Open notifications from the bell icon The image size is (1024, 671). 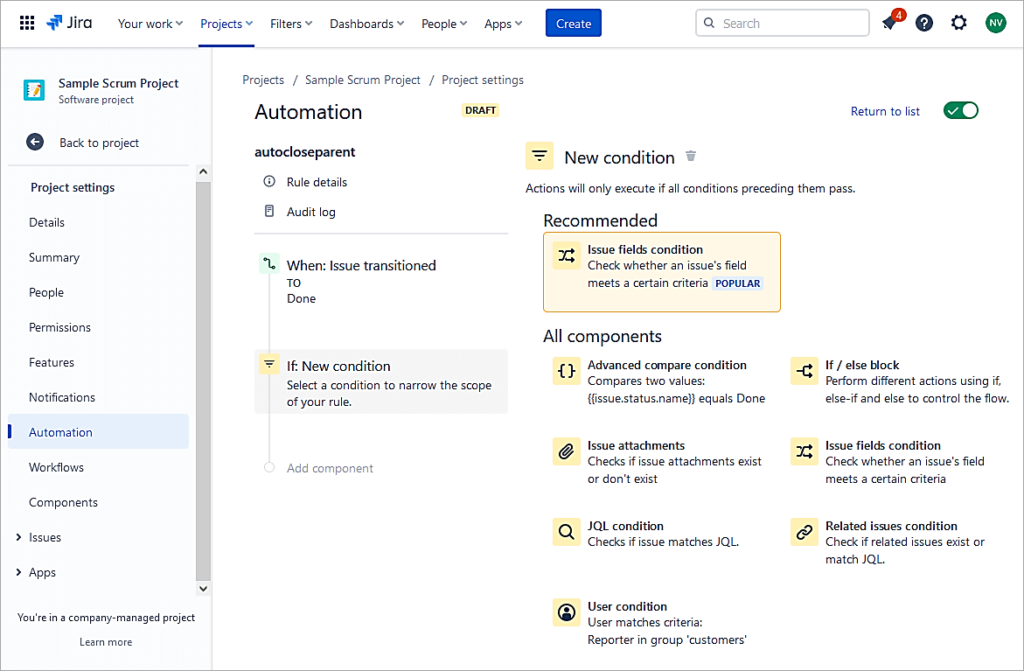pyautogui.click(x=890, y=22)
